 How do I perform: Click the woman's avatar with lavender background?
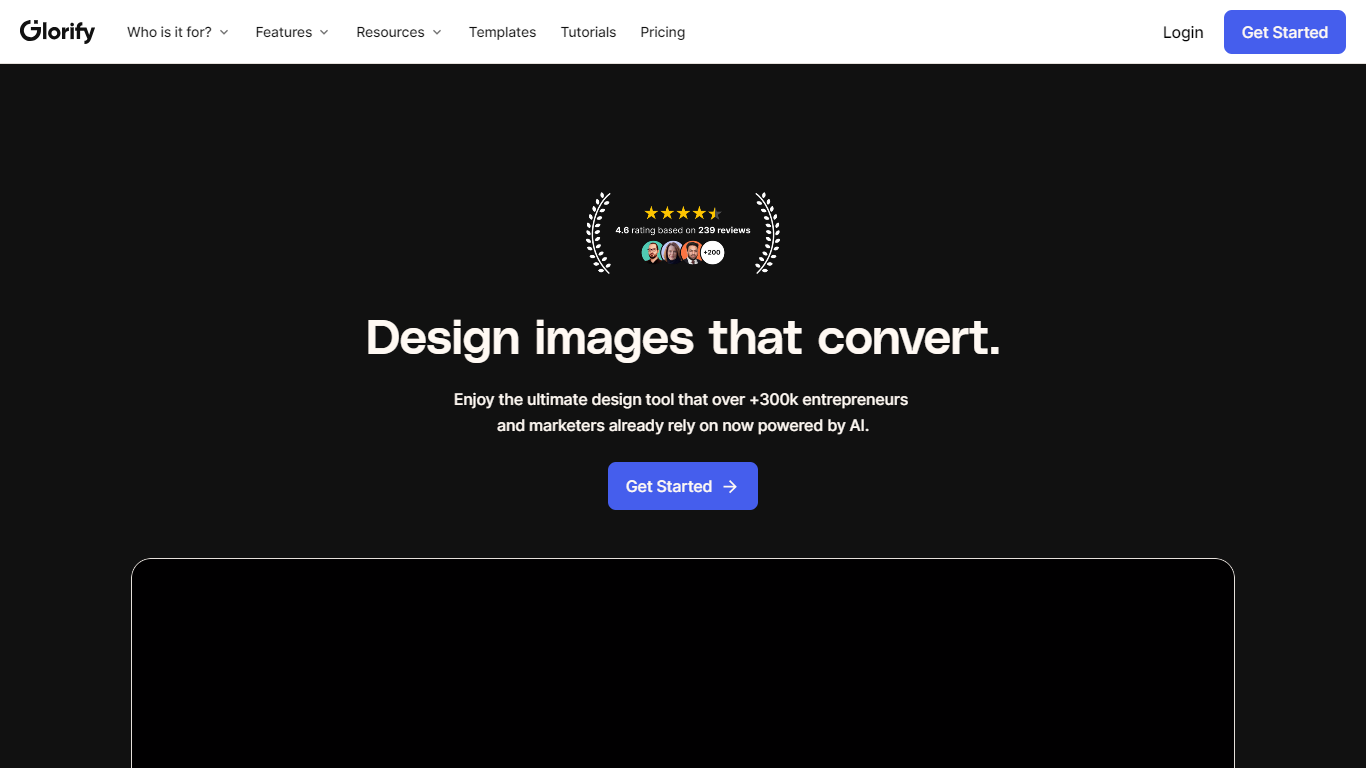[x=672, y=252]
